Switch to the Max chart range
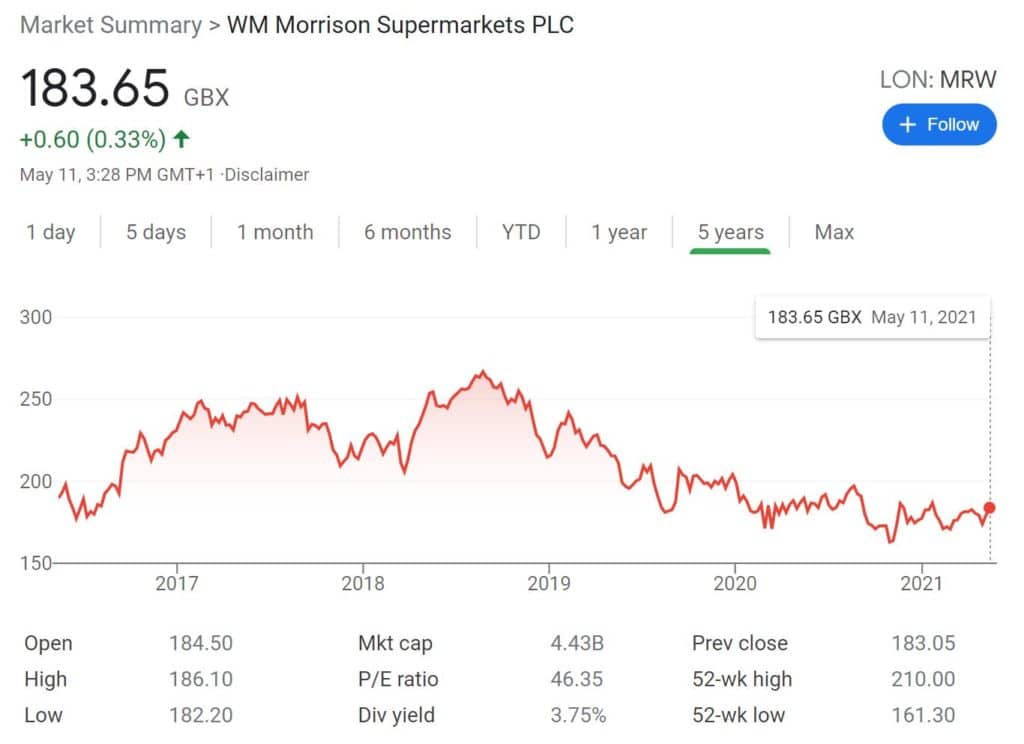Image resolution: width=1024 pixels, height=744 pixels. click(x=833, y=232)
